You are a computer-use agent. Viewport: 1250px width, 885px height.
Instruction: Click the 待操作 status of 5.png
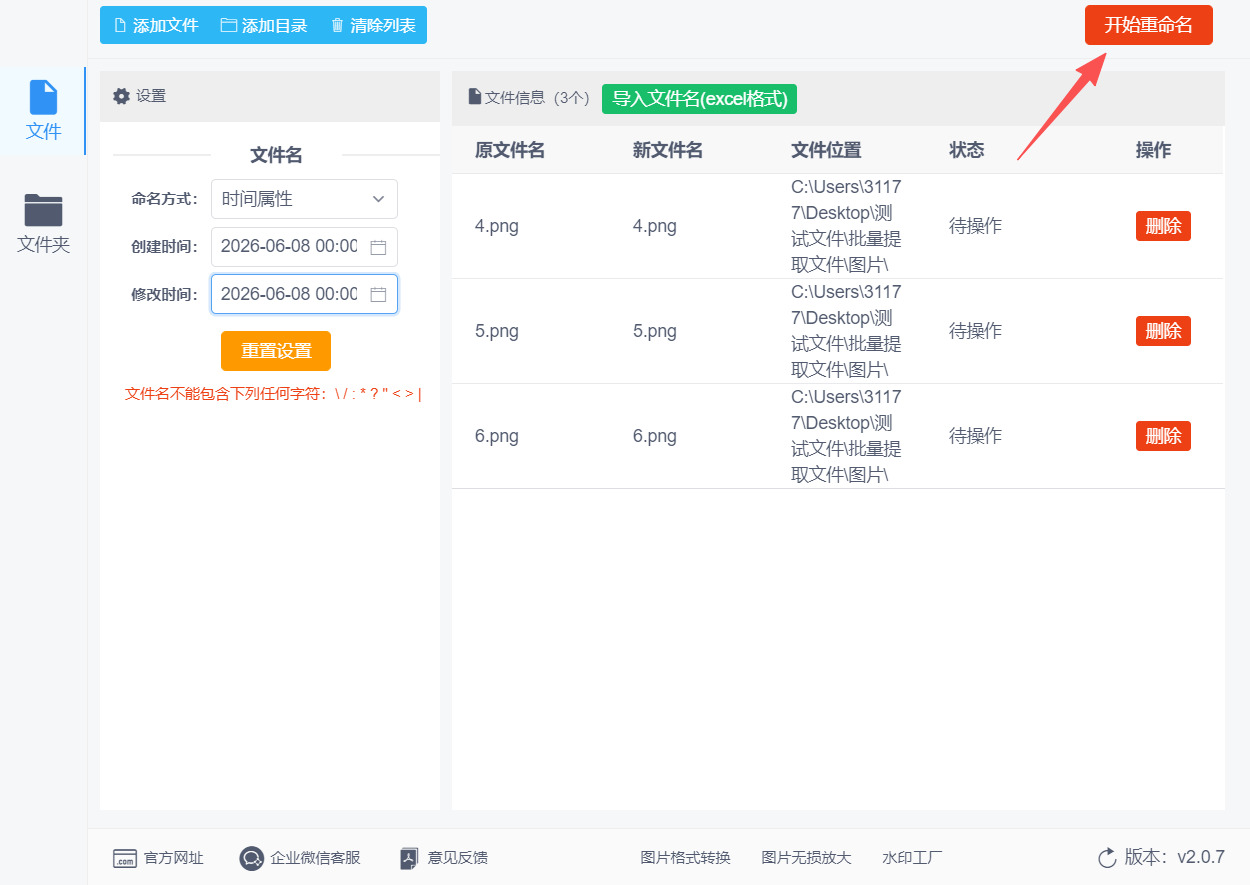975,331
